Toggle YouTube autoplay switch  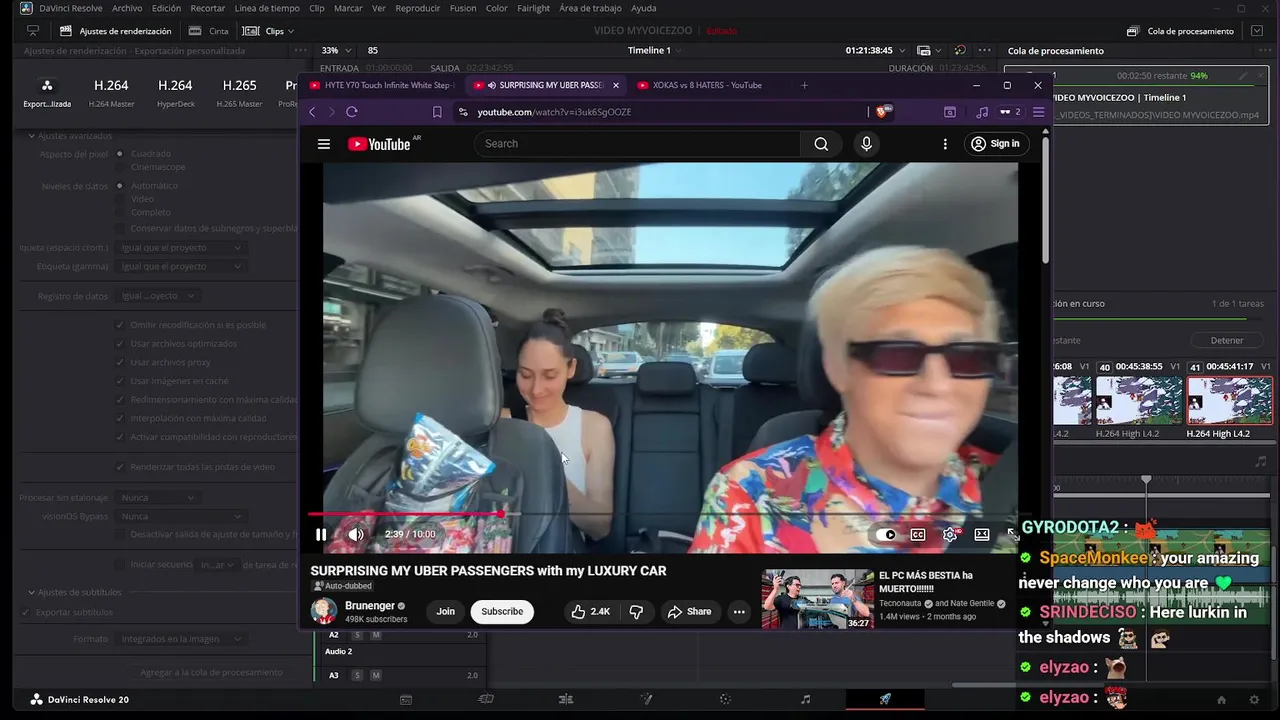coord(886,534)
